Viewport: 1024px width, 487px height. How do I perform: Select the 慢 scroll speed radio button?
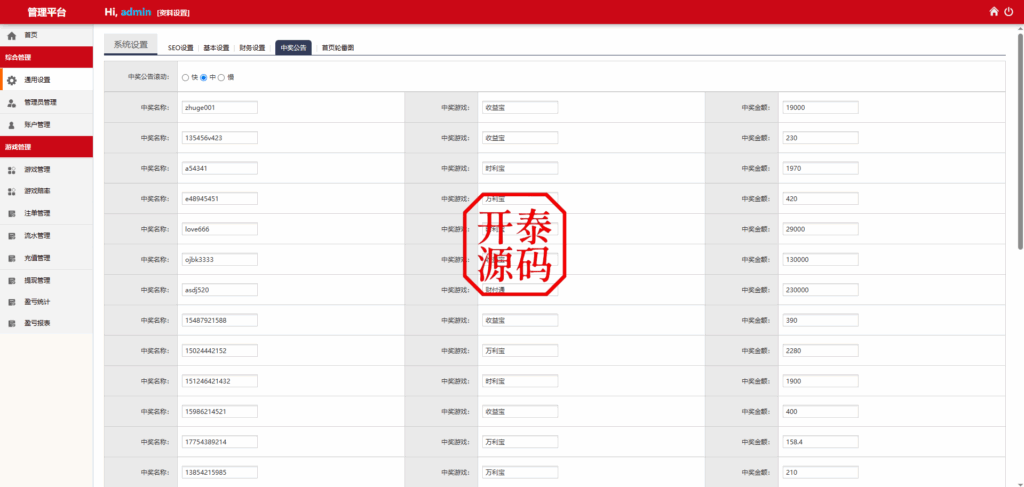point(221,77)
